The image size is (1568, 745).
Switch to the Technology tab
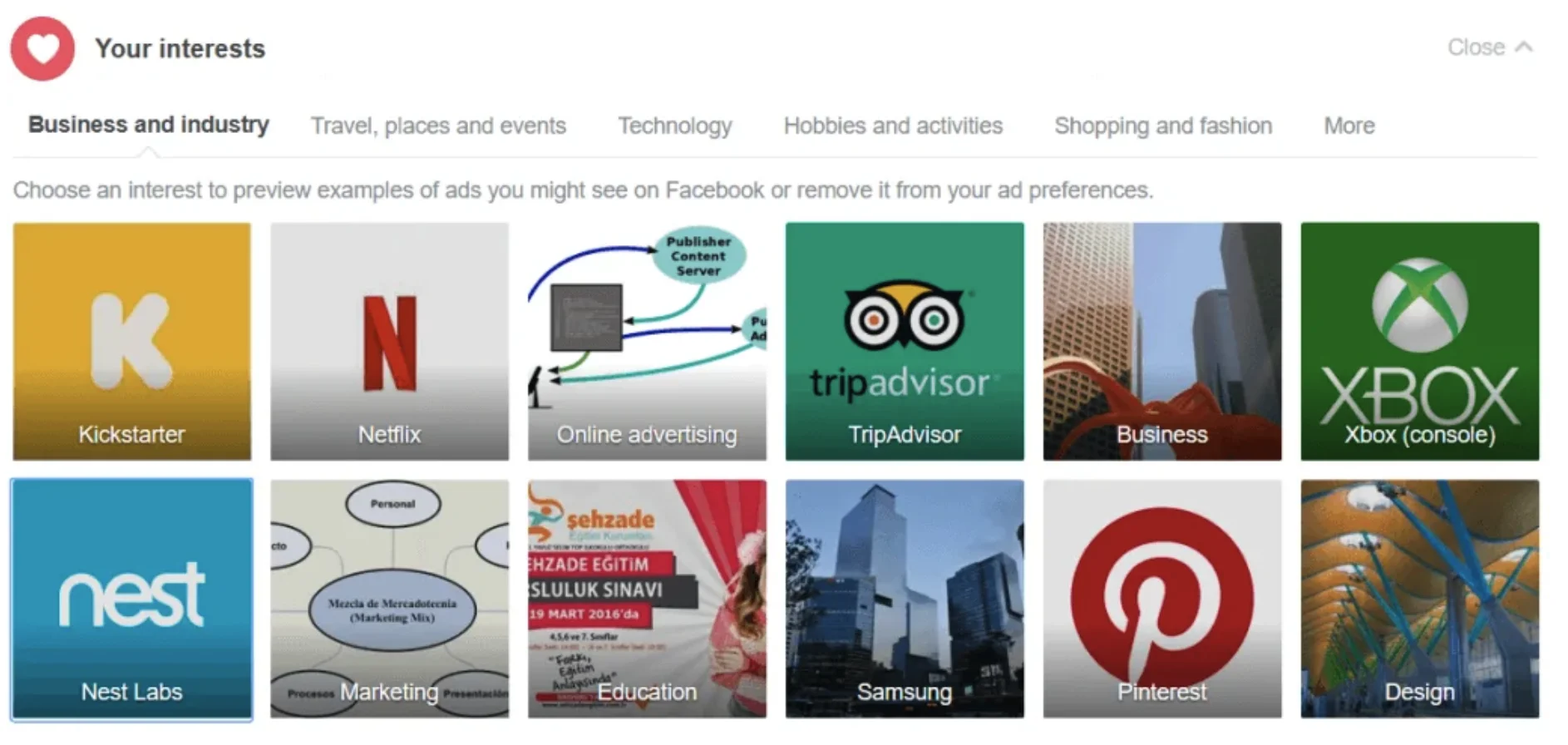675,126
